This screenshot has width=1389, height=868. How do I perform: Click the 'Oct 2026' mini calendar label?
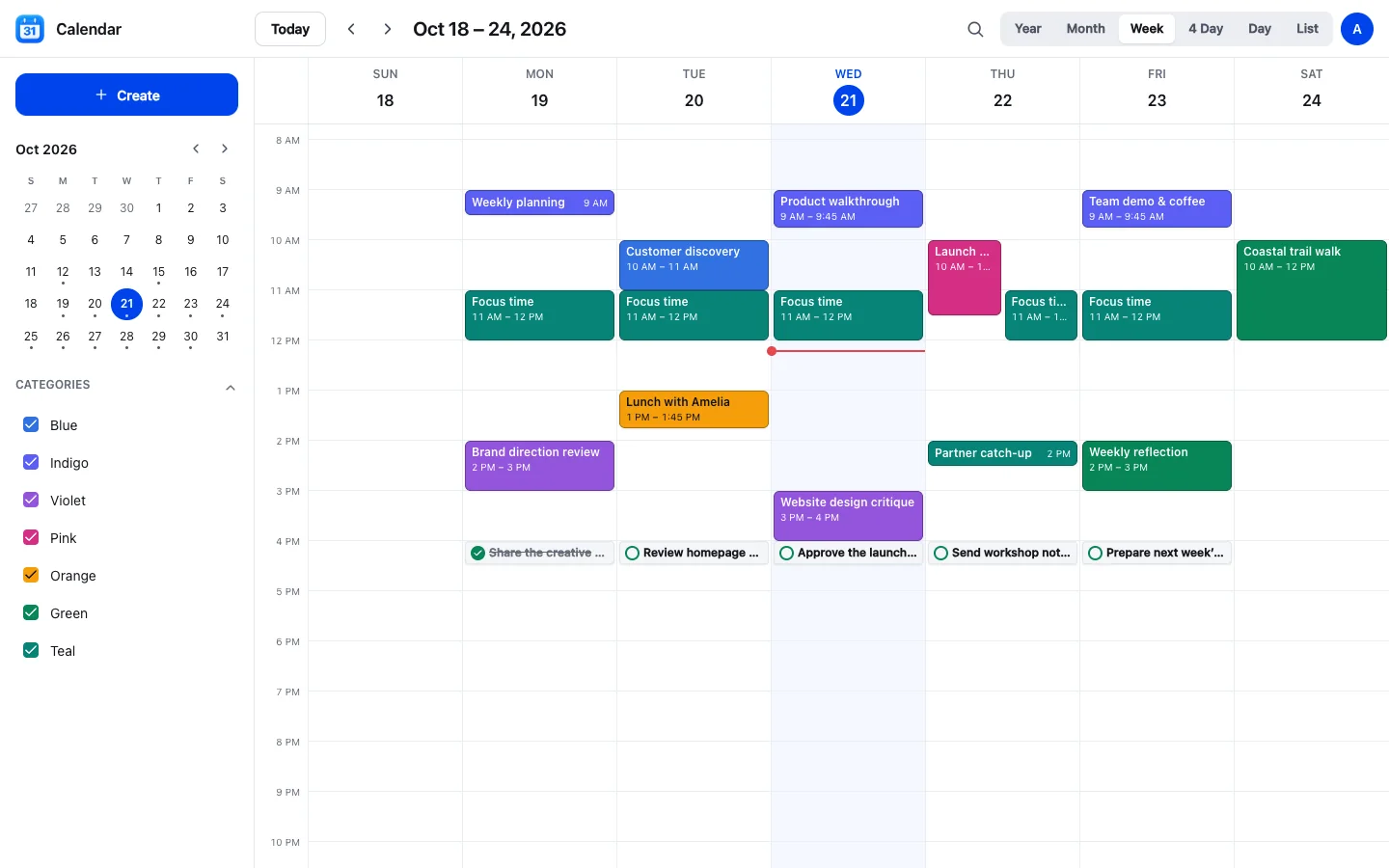tap(46, 149)
